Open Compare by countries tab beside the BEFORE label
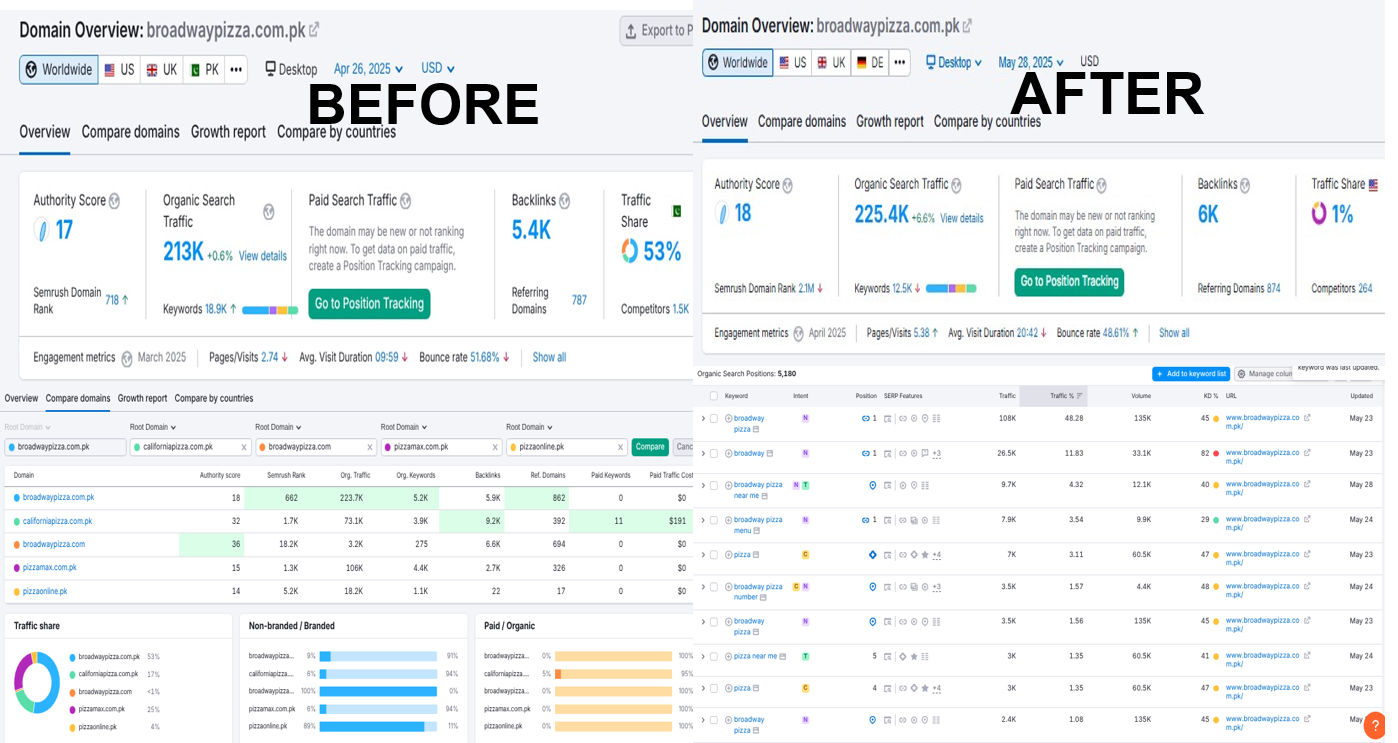This screenshot has width=1398, height=743. (336, 132)
